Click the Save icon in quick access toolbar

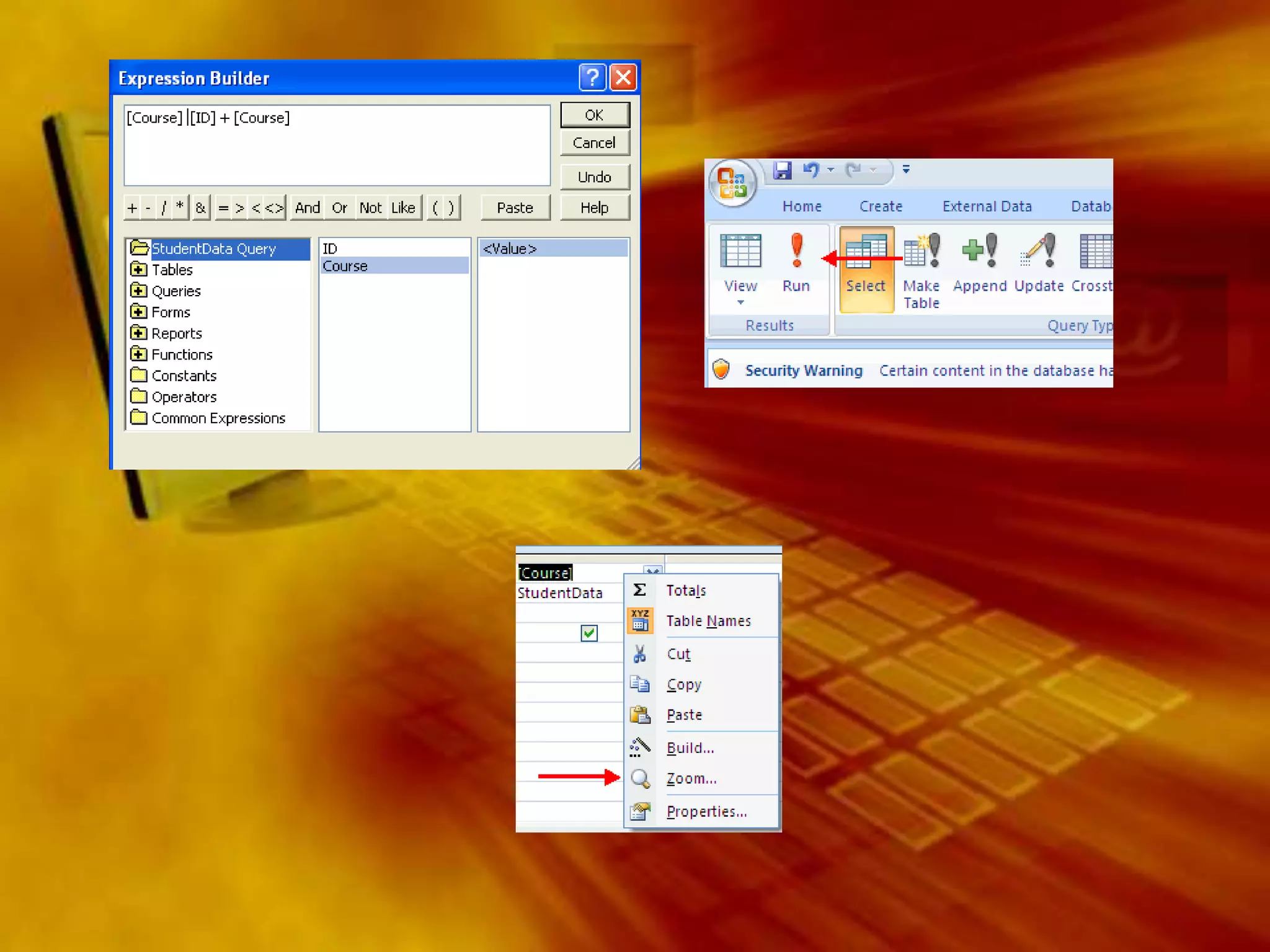tap(782, 170)
